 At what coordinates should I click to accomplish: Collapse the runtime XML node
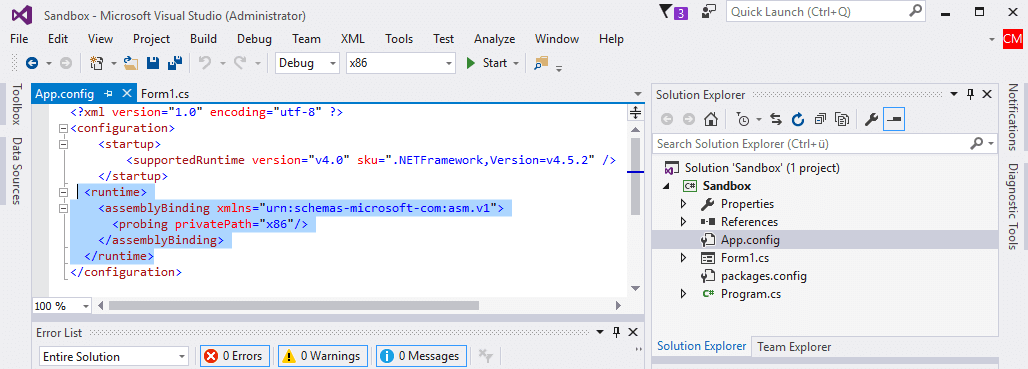(x=64, y=193)
